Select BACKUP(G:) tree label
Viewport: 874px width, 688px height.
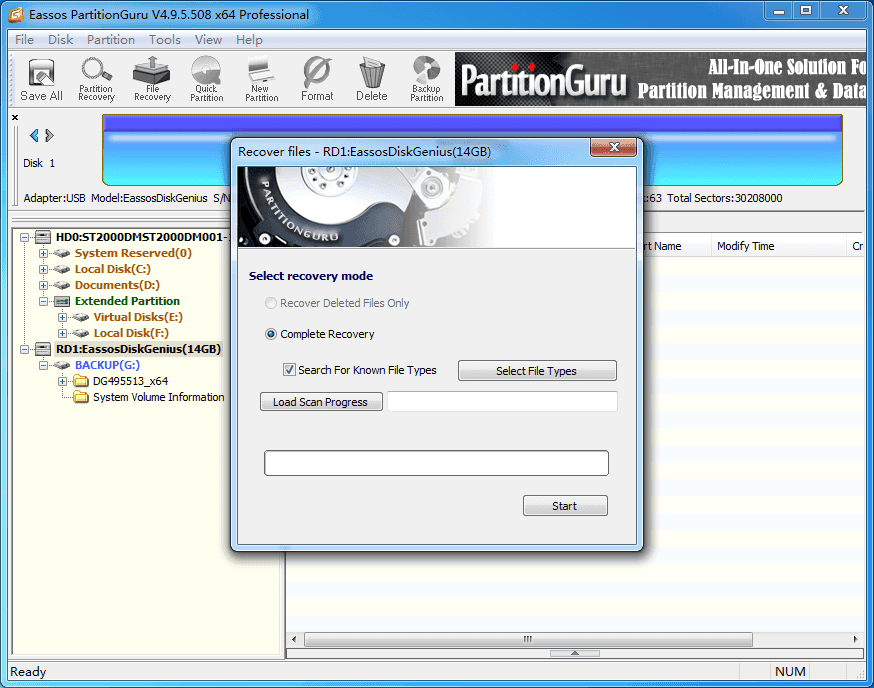[107, 365]
